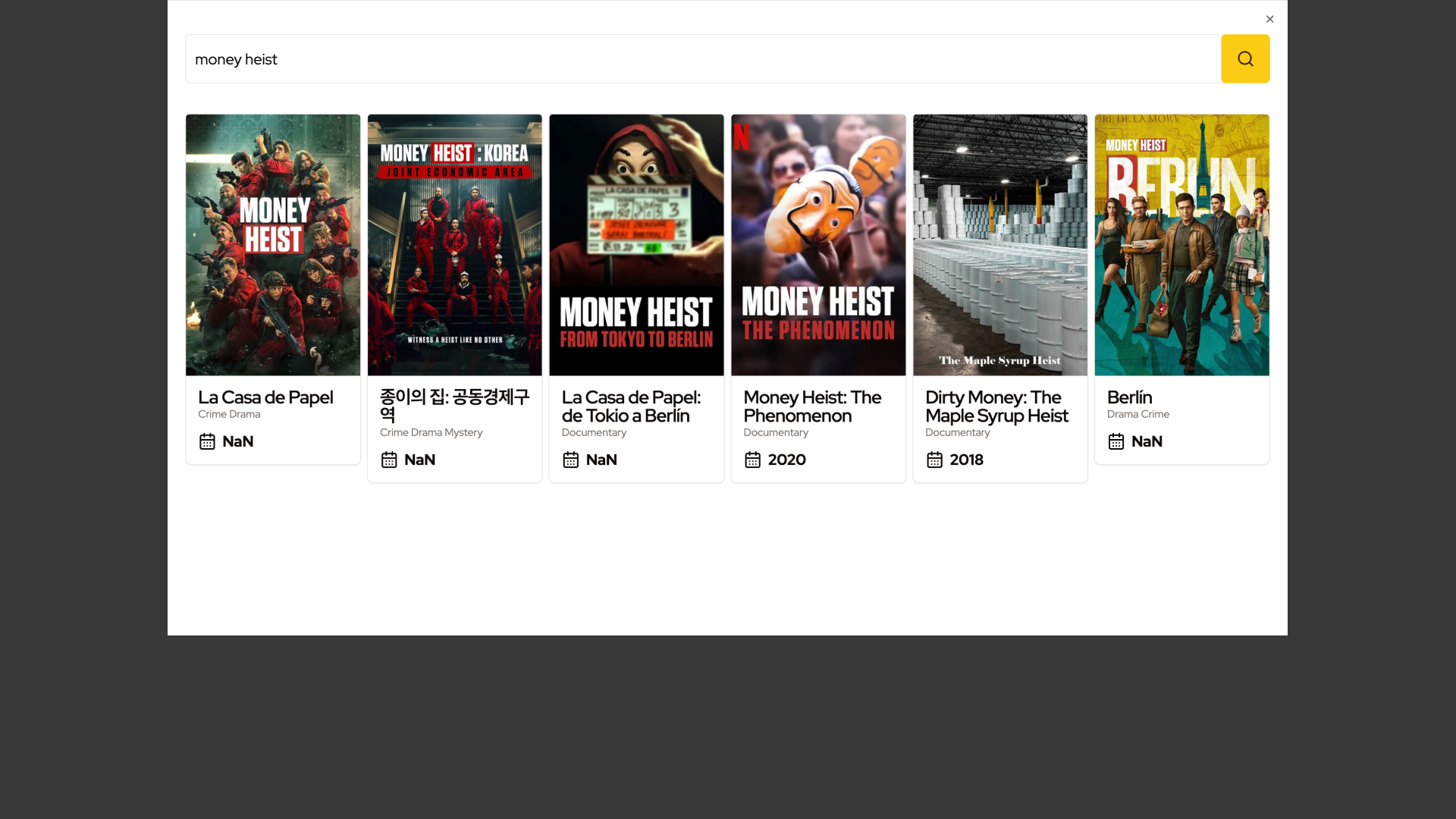Screen dimensions: 1456x819
Task: Select the From Tokyo to Berlin poster
Action: tap(636, 245)
